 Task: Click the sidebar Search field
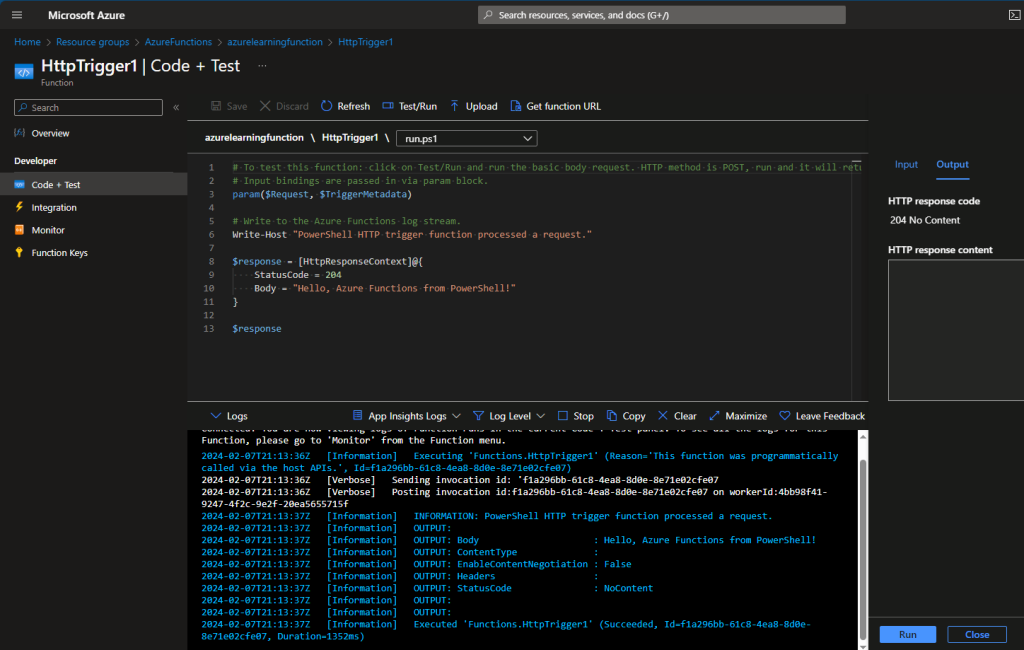(x=88, y=107)
